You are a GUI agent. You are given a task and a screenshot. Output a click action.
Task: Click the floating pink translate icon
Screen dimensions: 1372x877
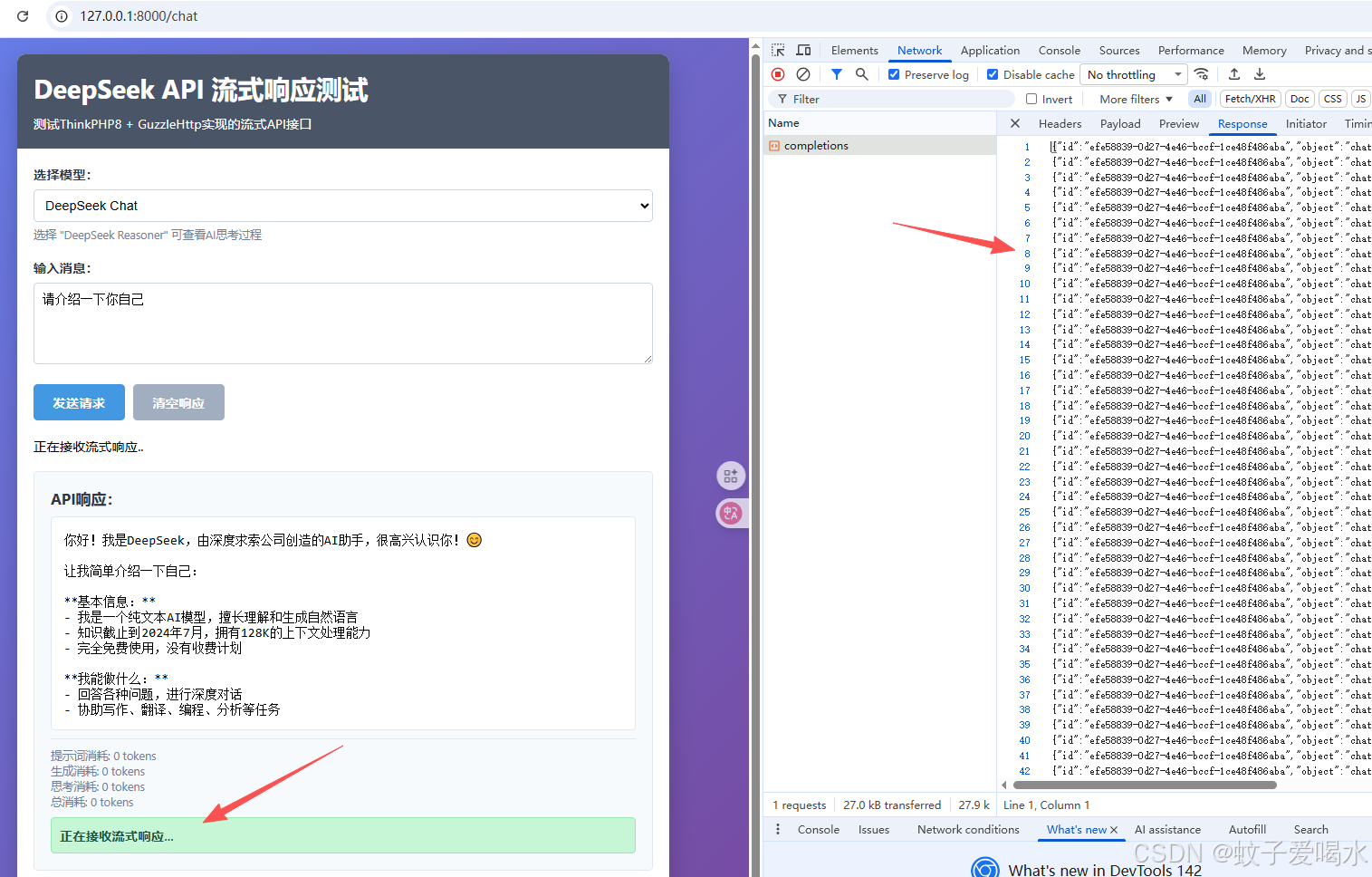tap(731, 513)
